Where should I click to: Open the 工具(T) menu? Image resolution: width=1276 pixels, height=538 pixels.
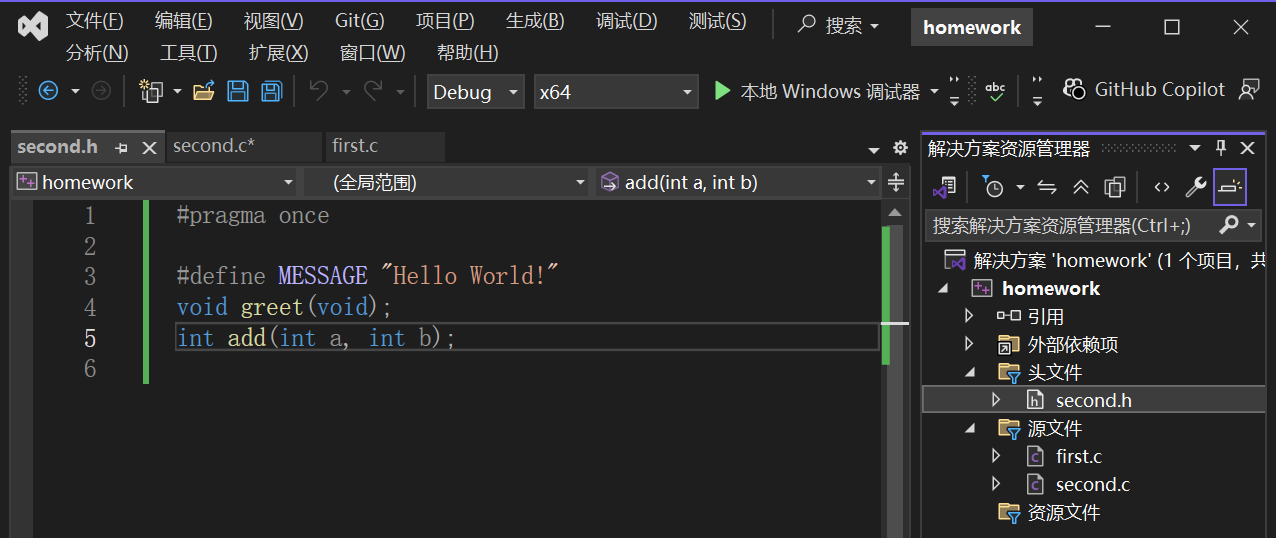[189, 53]
